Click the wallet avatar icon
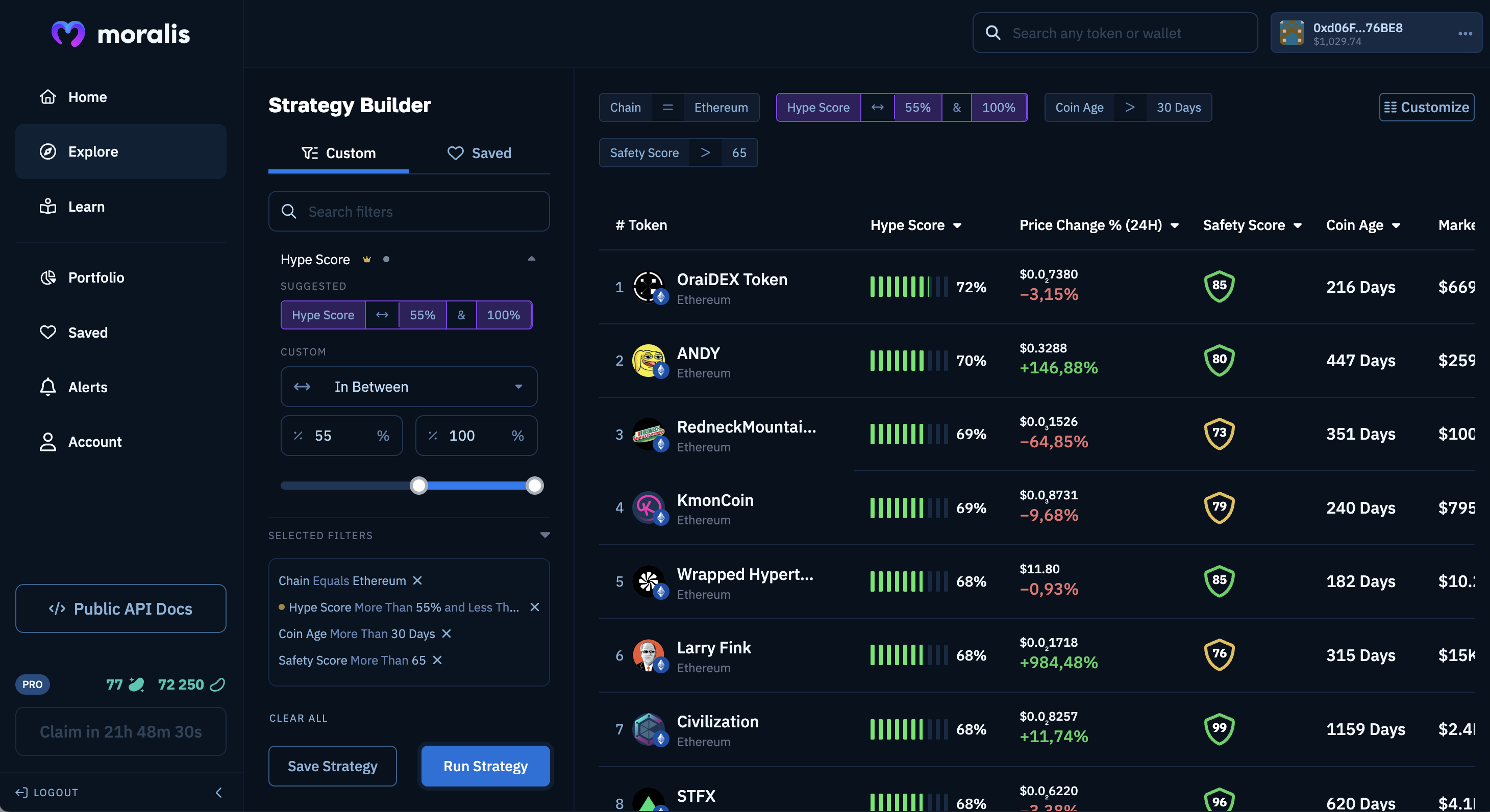This screenshot has height=812, width=1490. point(1292,33)
